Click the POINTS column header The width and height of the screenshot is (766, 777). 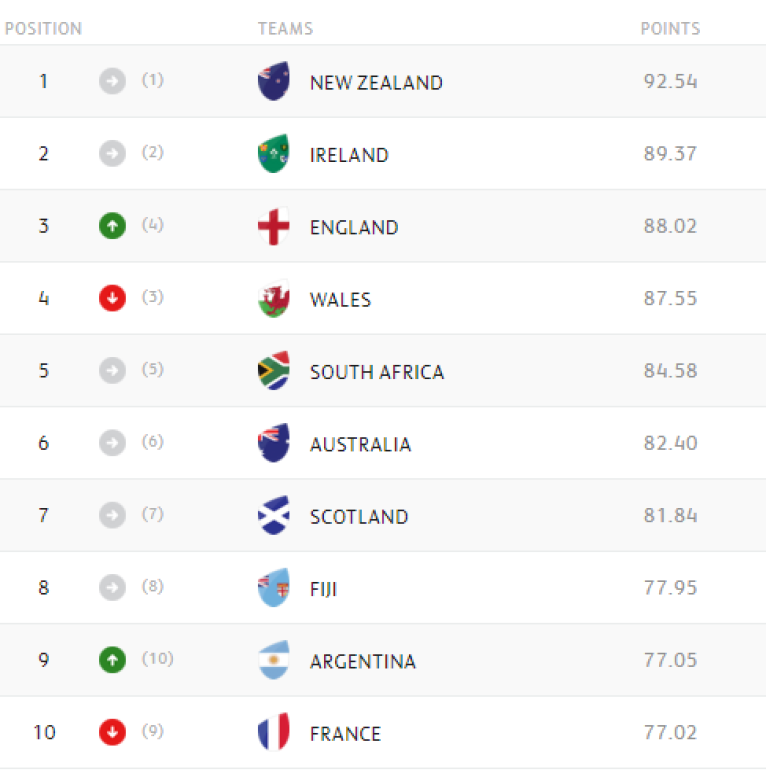tap(670, 29)
